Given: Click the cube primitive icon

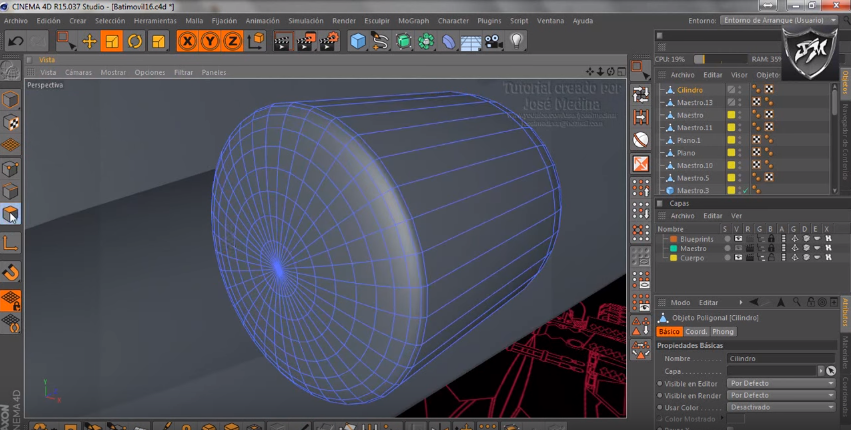Looking at the screenshot, I should [x=358, y=41].
